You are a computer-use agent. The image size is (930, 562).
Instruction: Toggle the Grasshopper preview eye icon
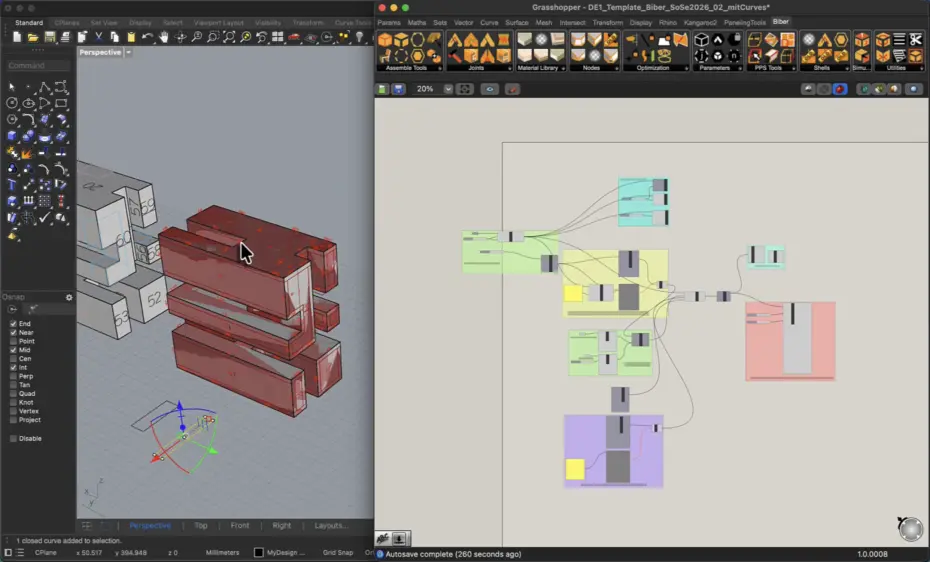pos(489,89)
